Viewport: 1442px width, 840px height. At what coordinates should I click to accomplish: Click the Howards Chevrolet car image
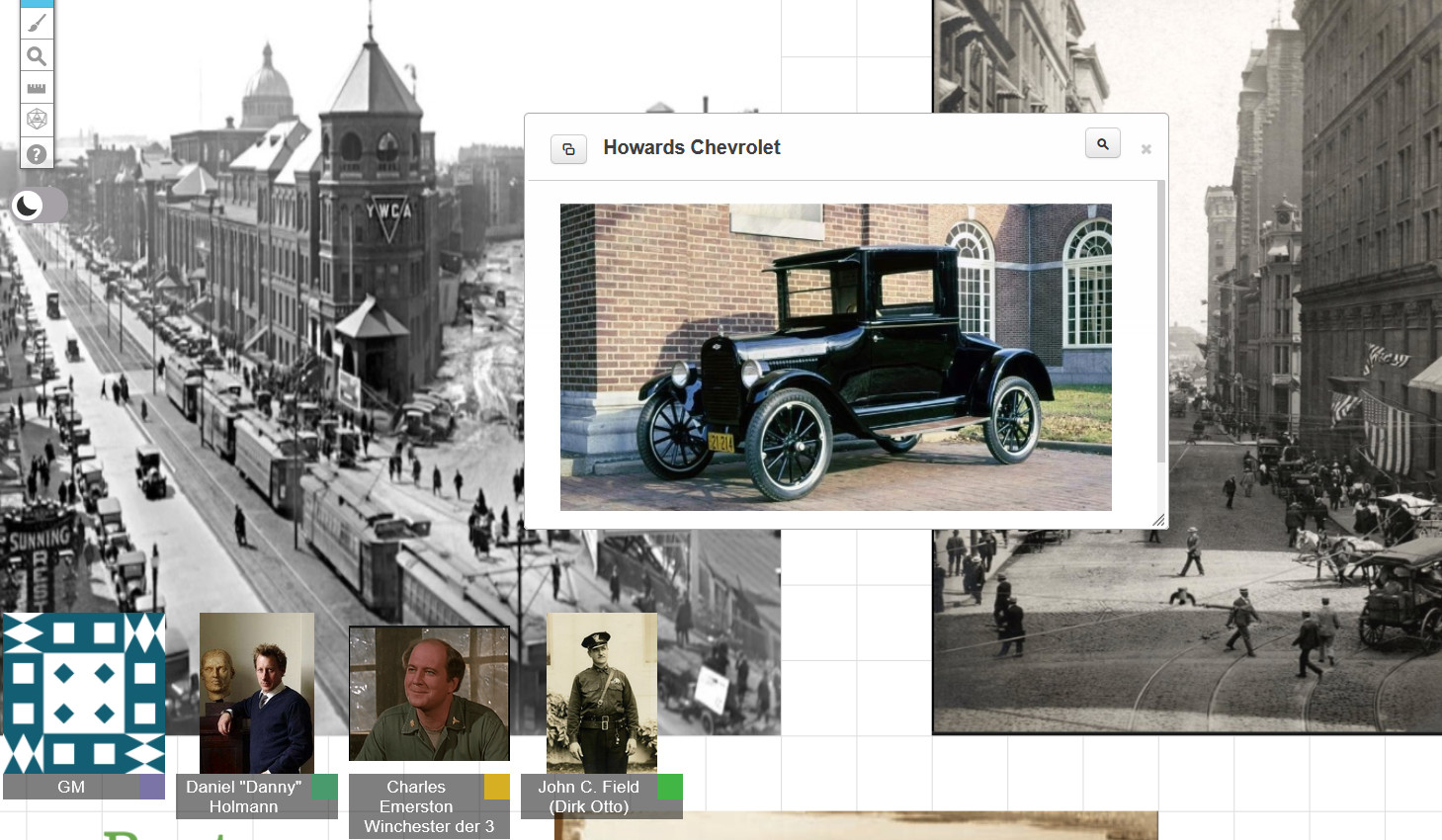click(x=835, y=357)
